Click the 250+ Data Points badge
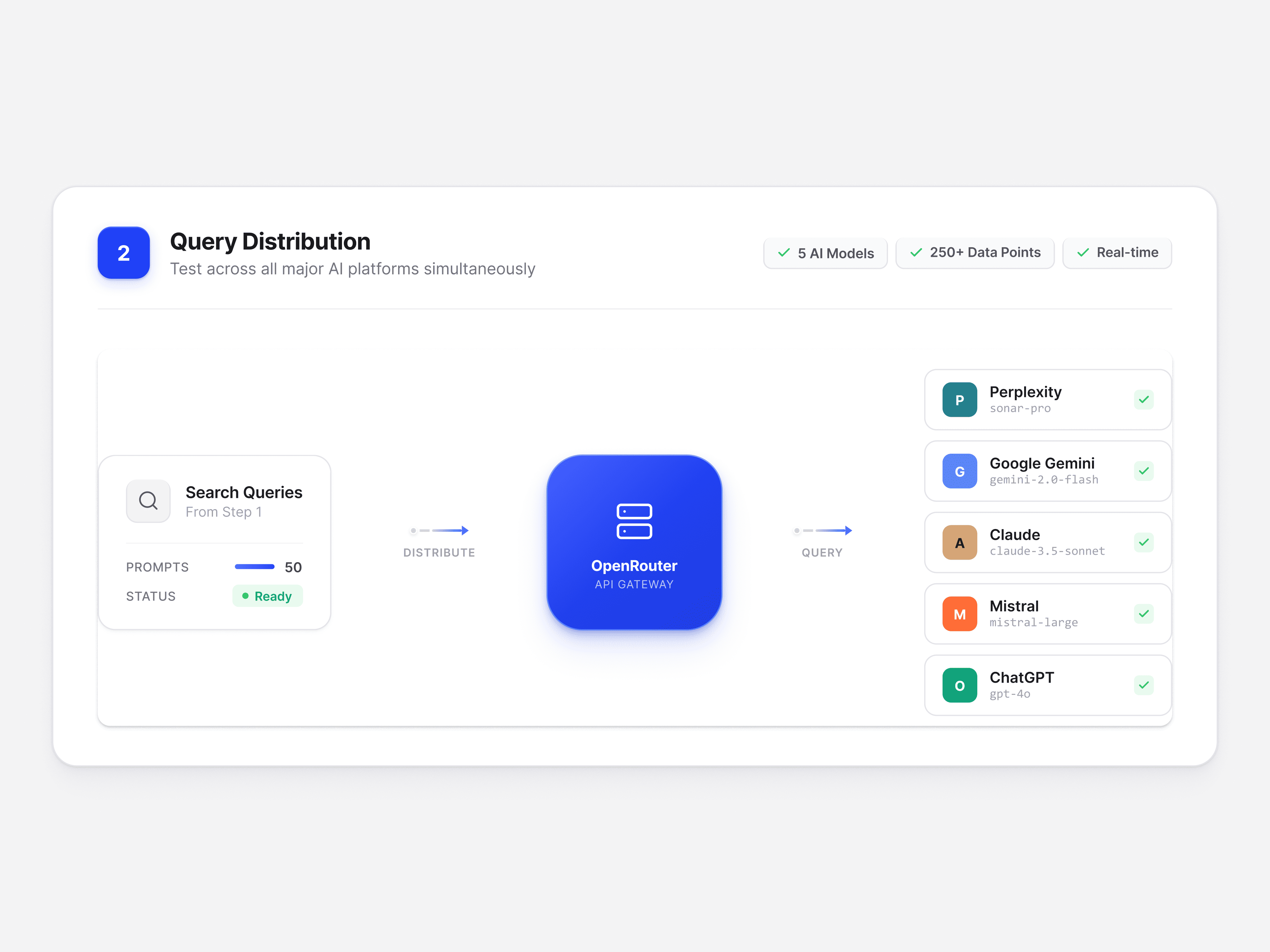The width and height of the screenshot is (1270, 952). 974,253
